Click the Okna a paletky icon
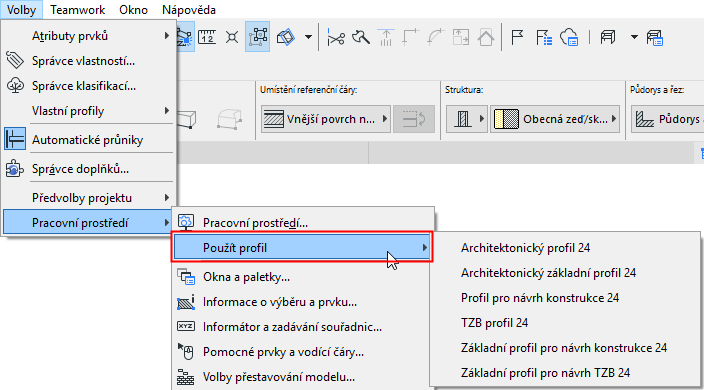This screenshot has width=704, height=390. 186,277
